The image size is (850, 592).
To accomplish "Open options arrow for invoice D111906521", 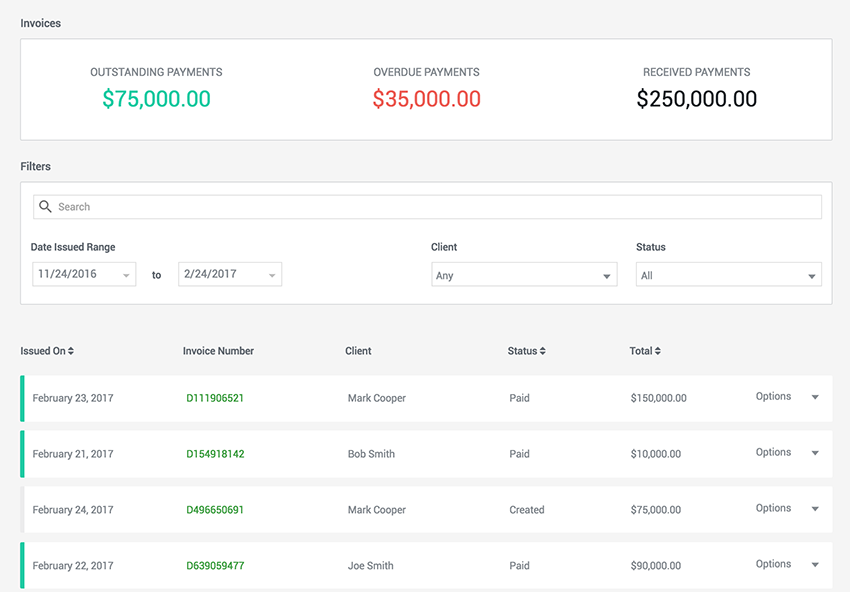I will click(x=815, y=397).
